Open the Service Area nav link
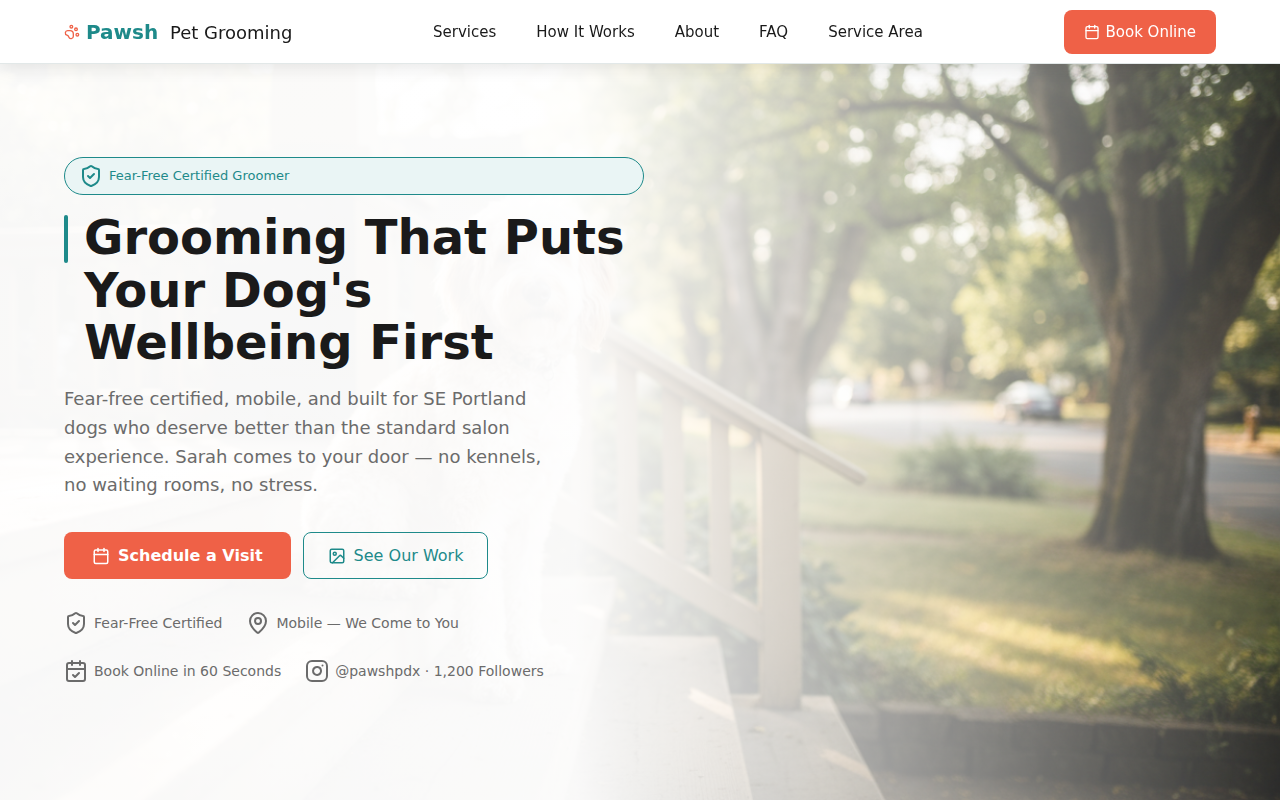Viewport: 1280px width, 800px height. tap(875, 32)
